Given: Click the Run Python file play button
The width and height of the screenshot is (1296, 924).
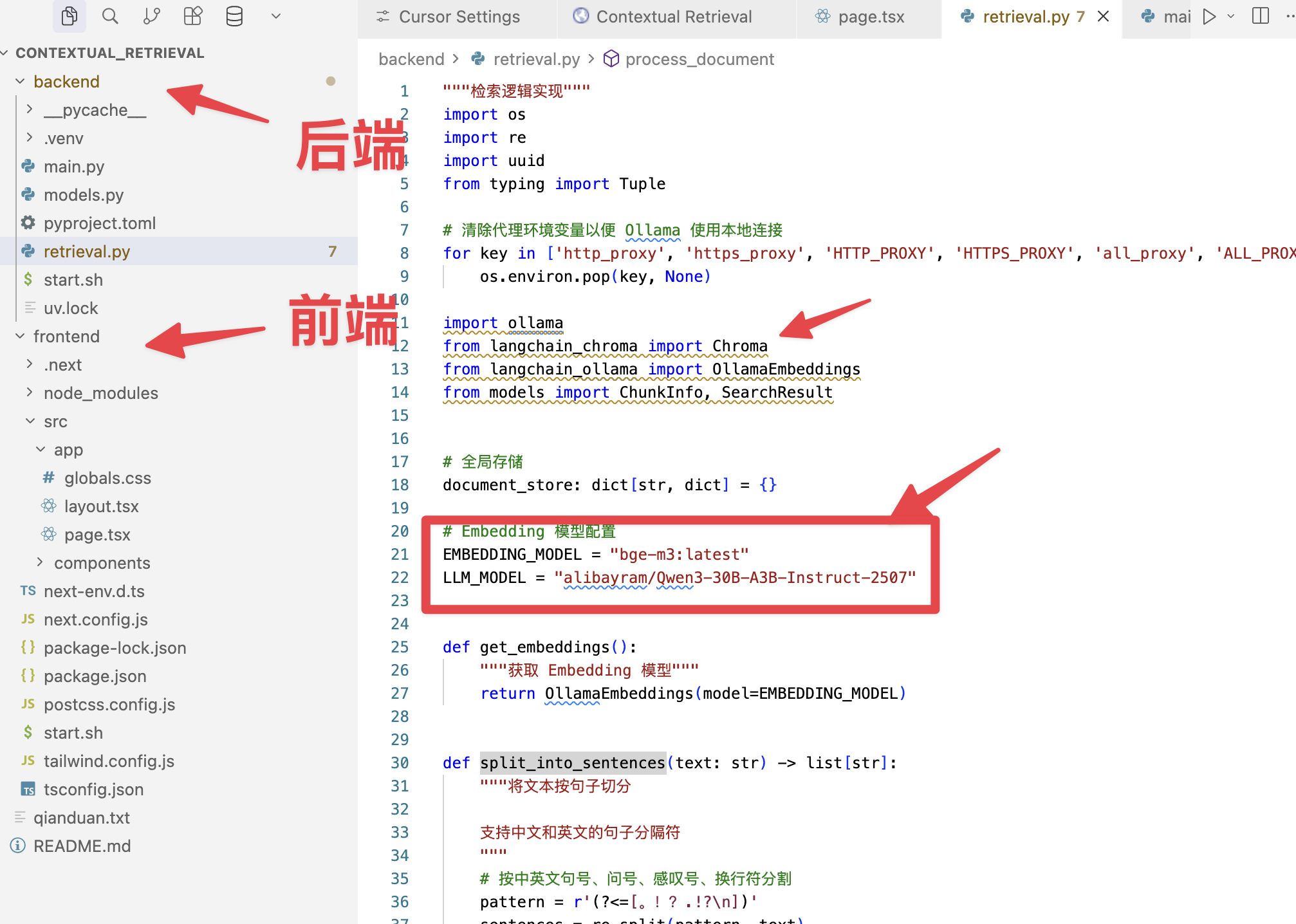Looking at the screenshot, I should pos(1209,16).
